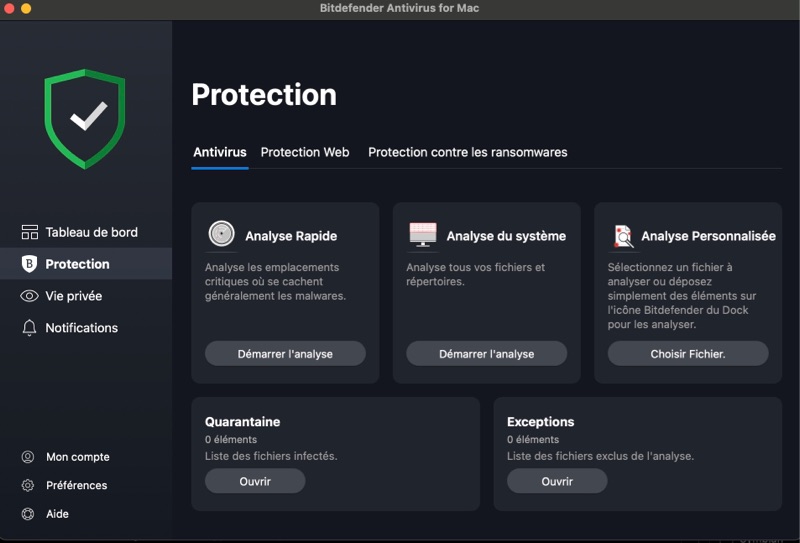Open the Protection Web tab
Screen dimensions: 800x543
pos(305,153)
